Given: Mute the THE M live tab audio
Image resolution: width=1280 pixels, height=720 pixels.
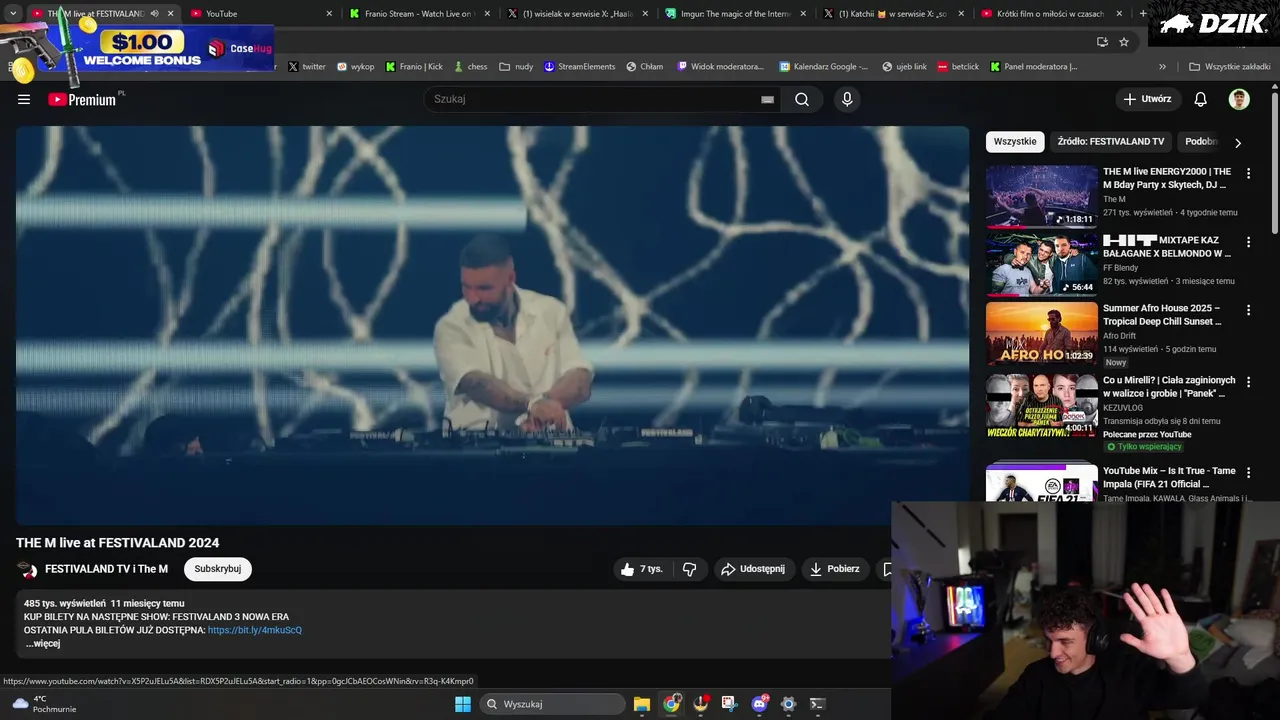Looking at the screenshot, I should pos(154,13).
